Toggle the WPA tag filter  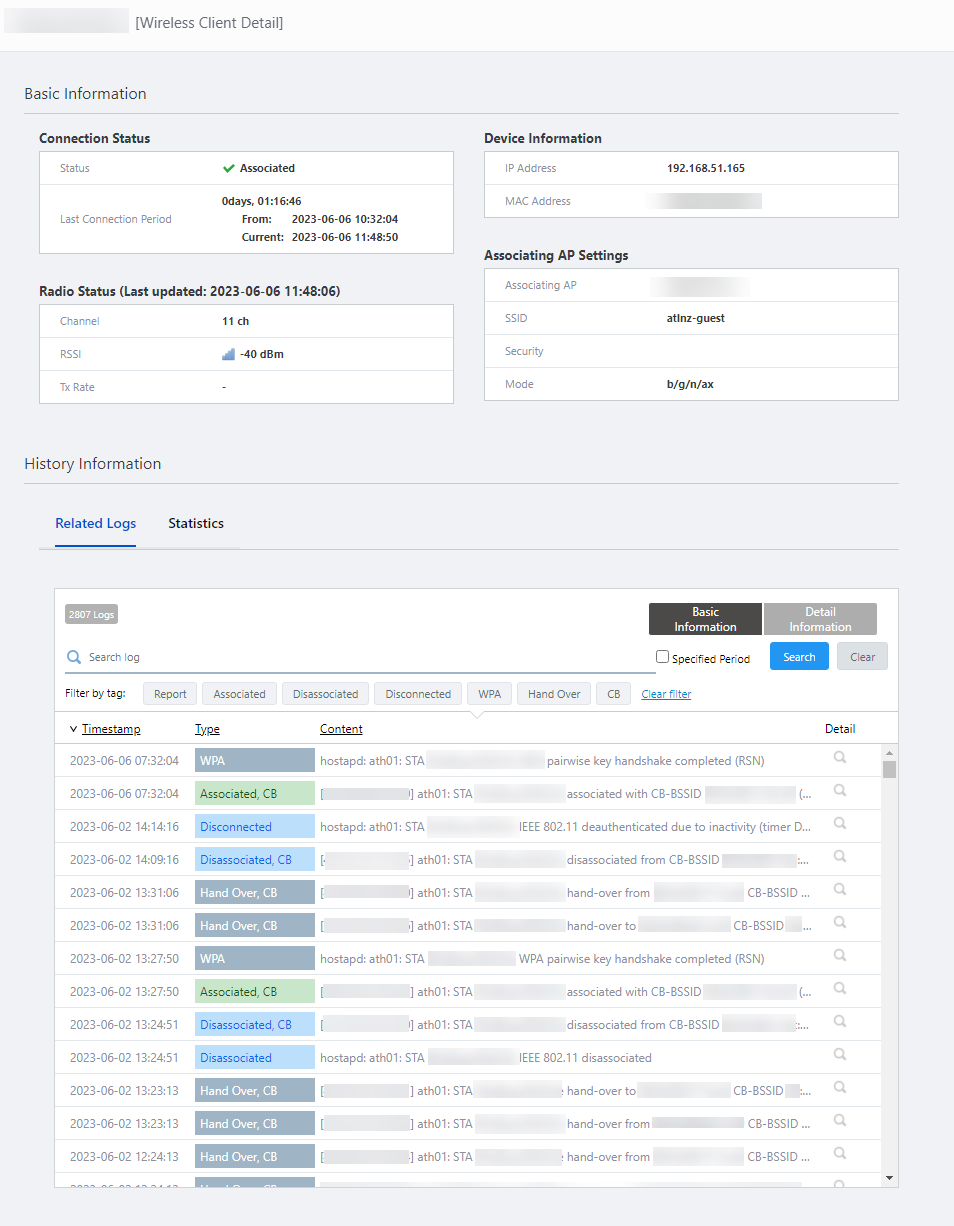tap(489, 694)
